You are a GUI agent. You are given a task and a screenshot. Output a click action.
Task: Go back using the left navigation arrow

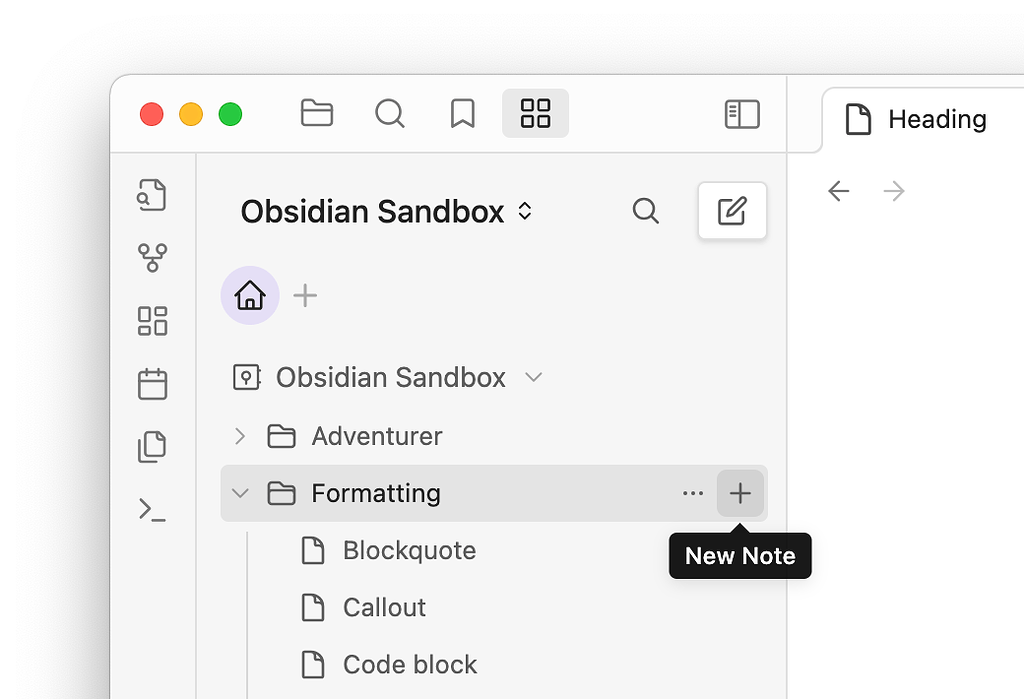838,190
